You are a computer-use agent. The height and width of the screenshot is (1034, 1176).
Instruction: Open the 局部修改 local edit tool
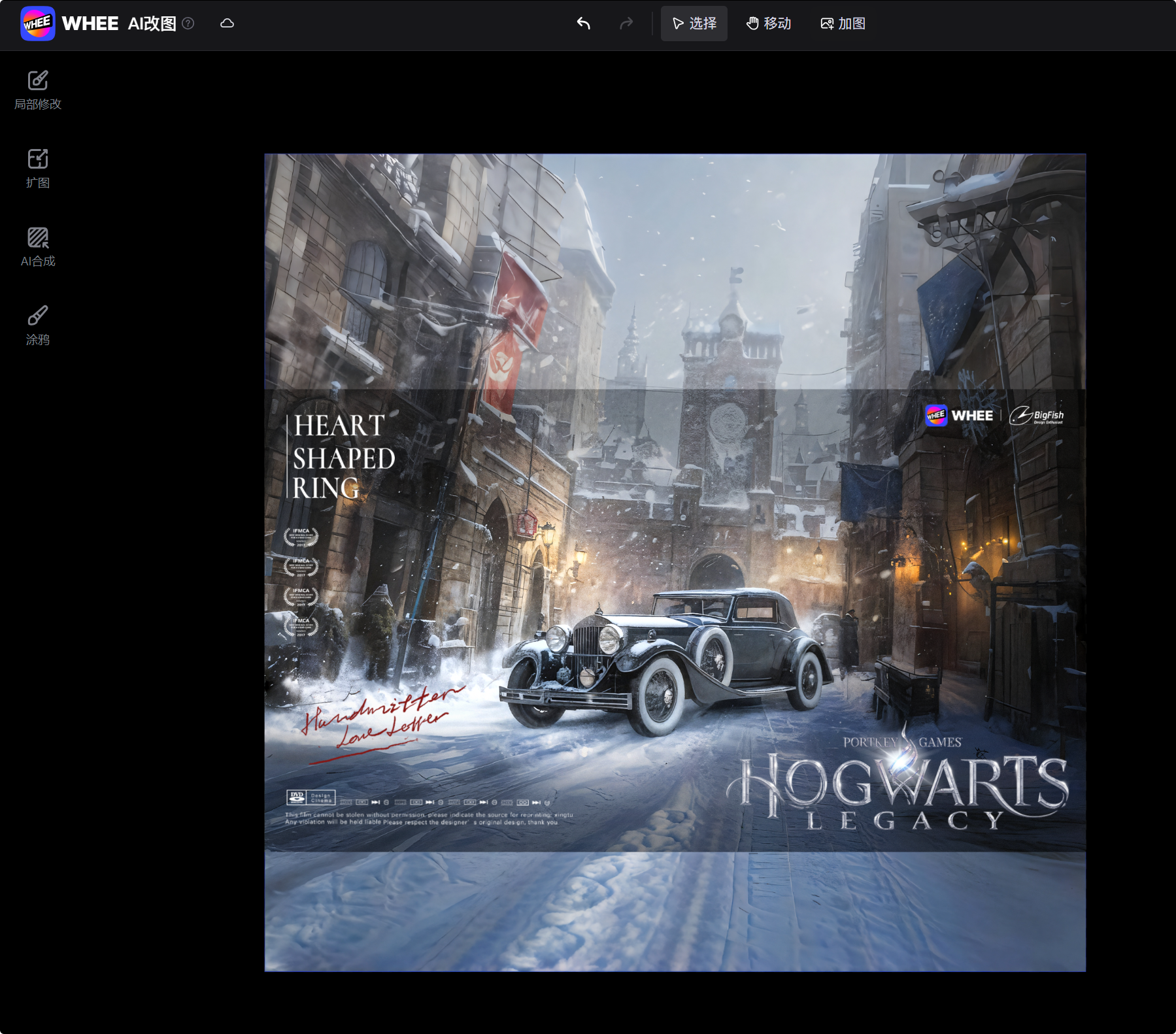click(x=38, y=90)
